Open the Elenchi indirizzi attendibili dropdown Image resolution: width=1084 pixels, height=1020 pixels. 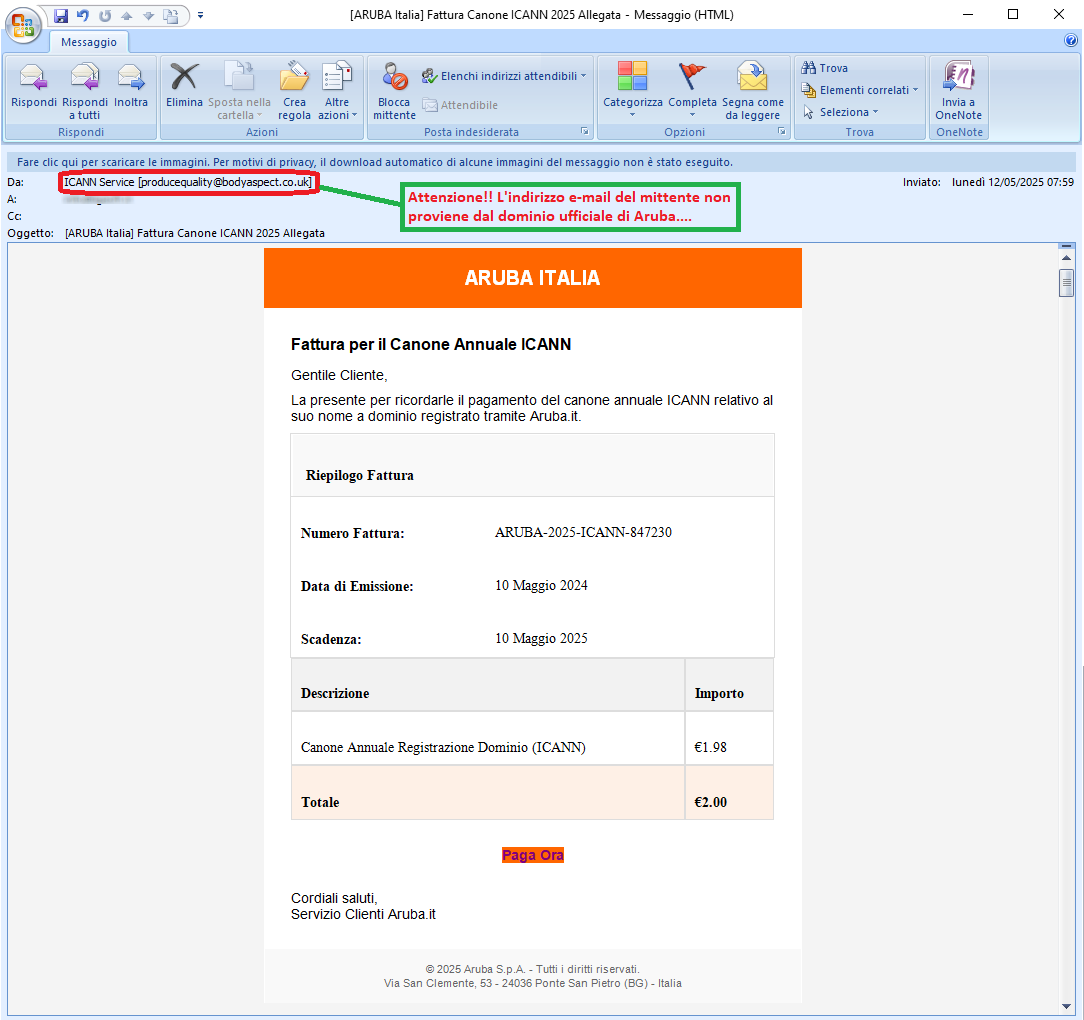pos(504,76)
